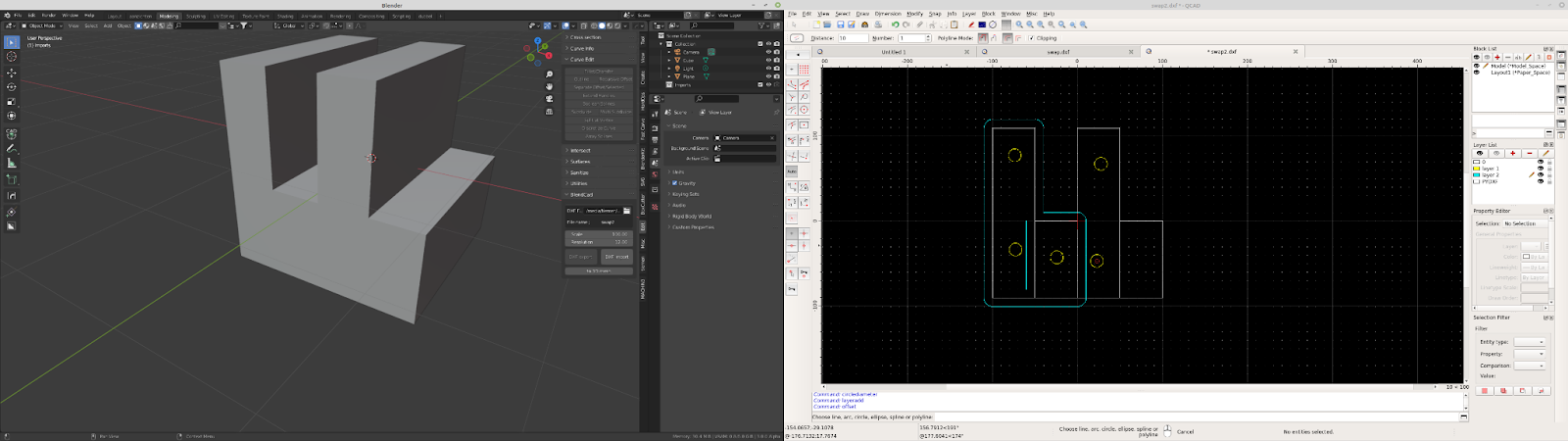Pick the Rotate tool in Blender

coord(12,87)
